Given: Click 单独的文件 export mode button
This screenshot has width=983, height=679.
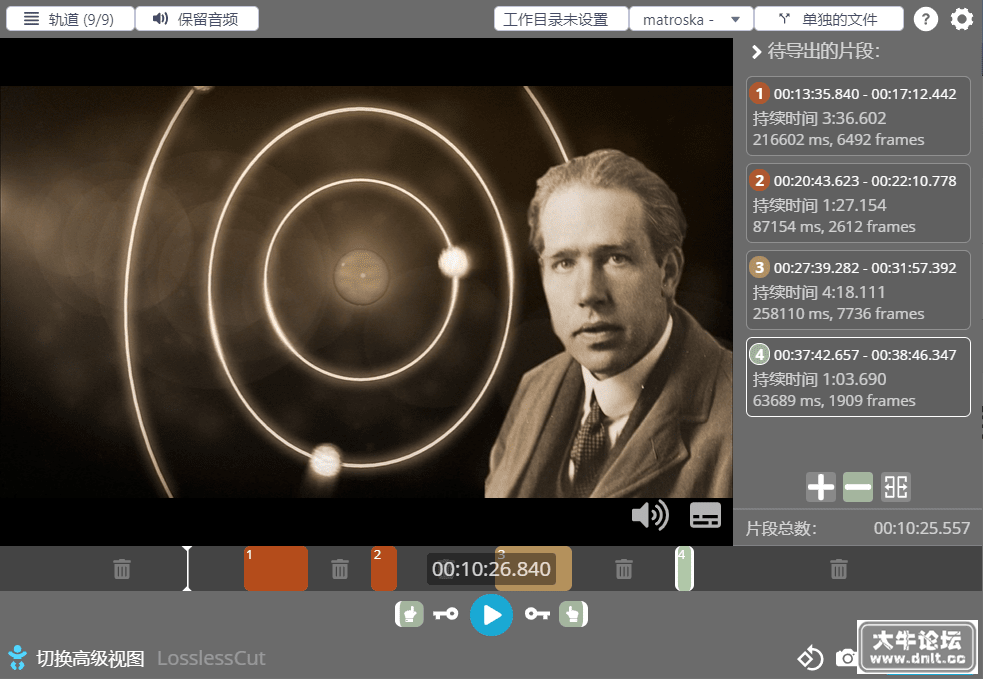Looking at the screenshot, I should [x=829, y=19].
